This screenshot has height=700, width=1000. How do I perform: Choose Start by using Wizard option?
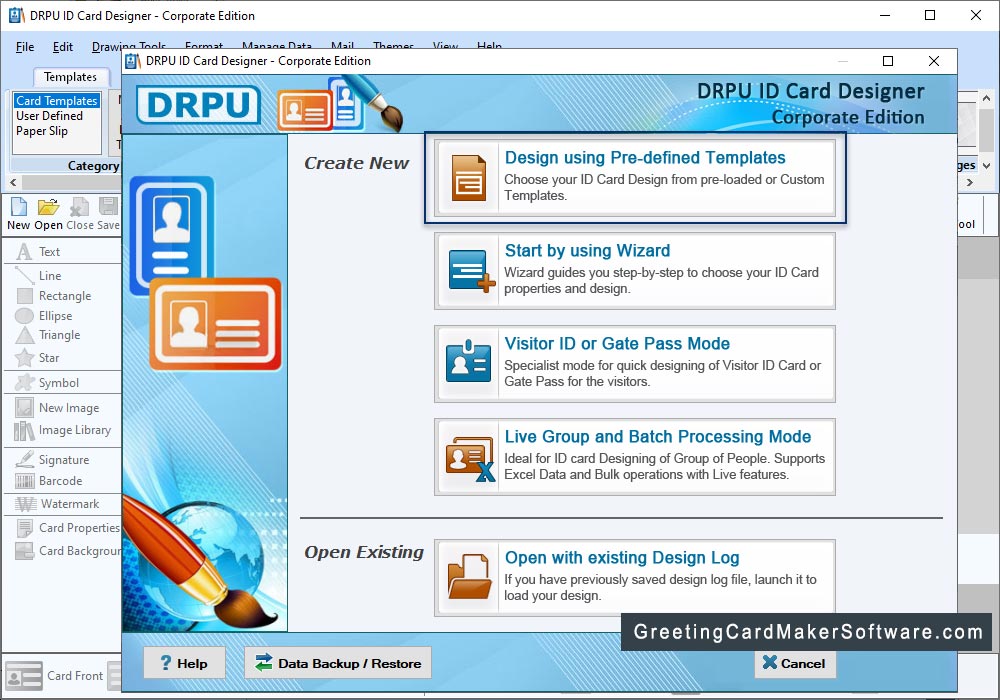tap(635, 271)
